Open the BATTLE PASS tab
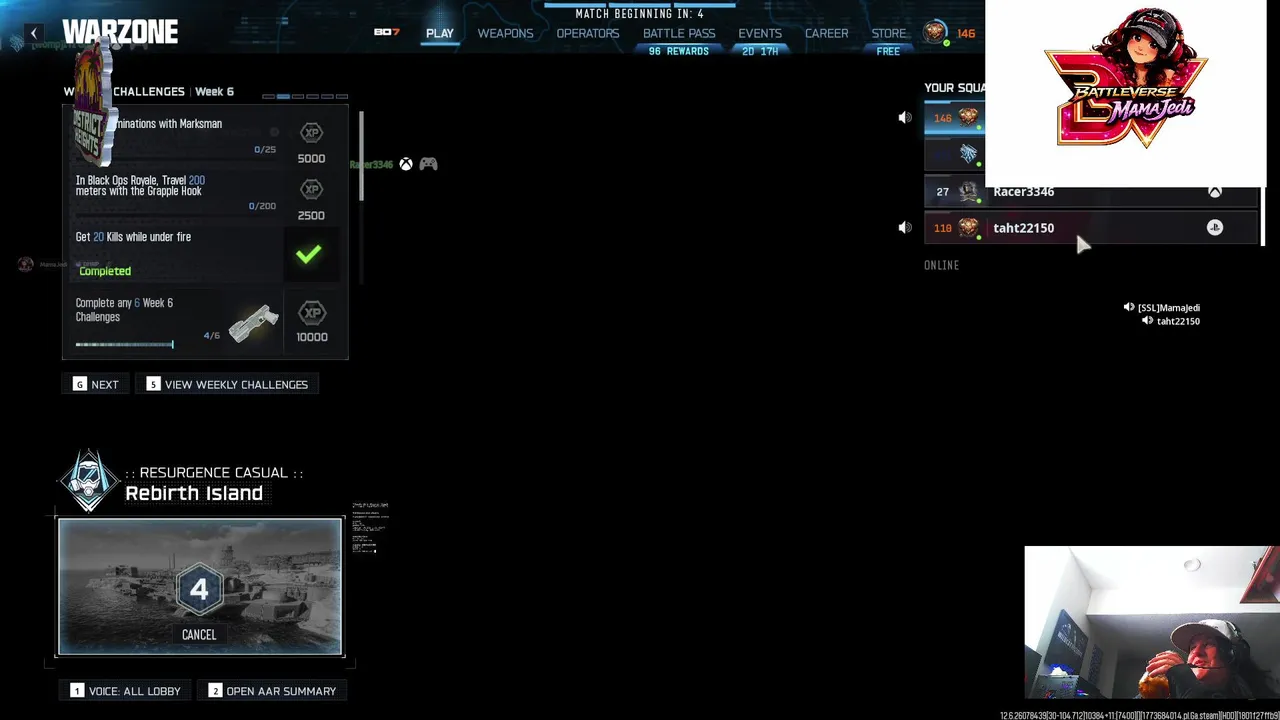1280x720 pixels. point(679,33)
